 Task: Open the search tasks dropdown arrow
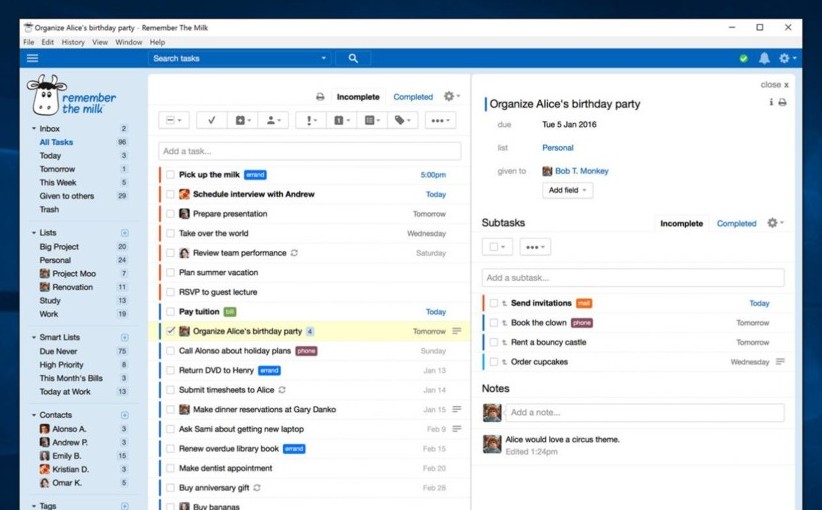pos(323,58)
